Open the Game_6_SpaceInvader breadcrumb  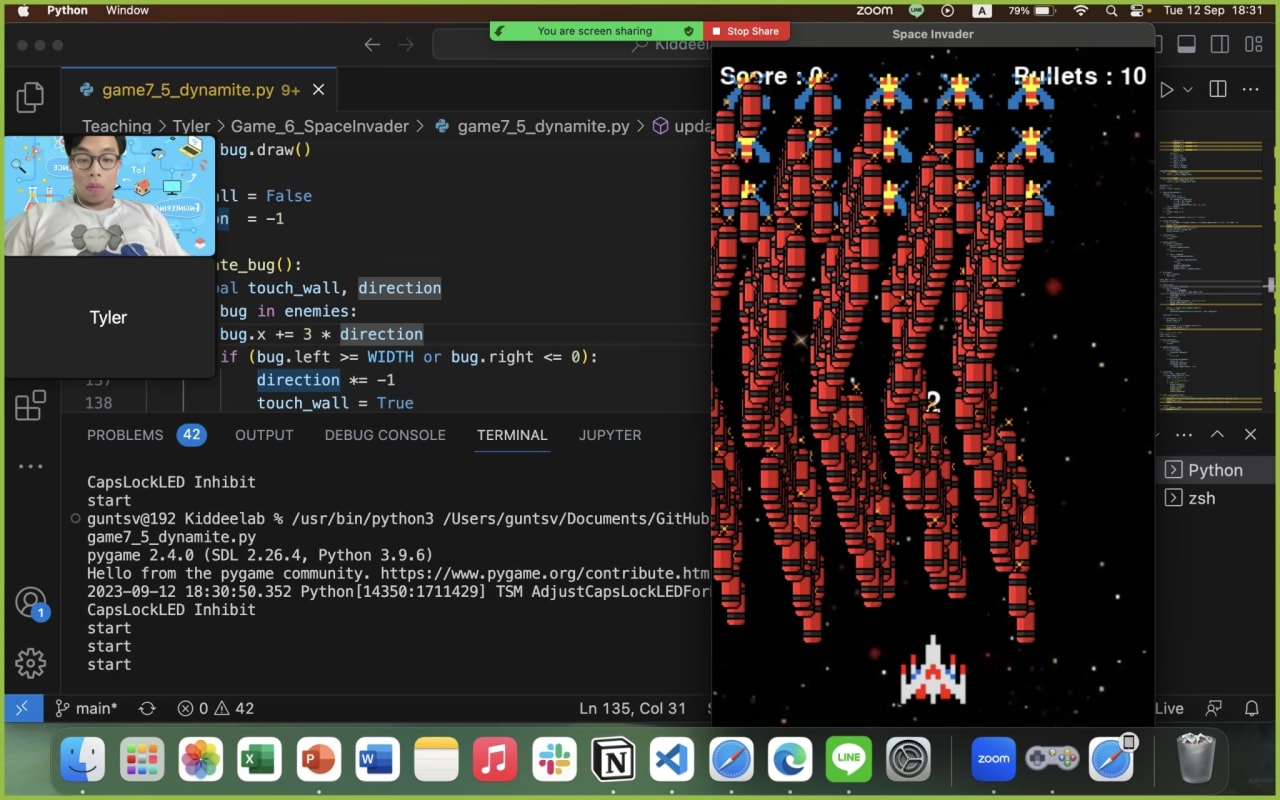320,126
